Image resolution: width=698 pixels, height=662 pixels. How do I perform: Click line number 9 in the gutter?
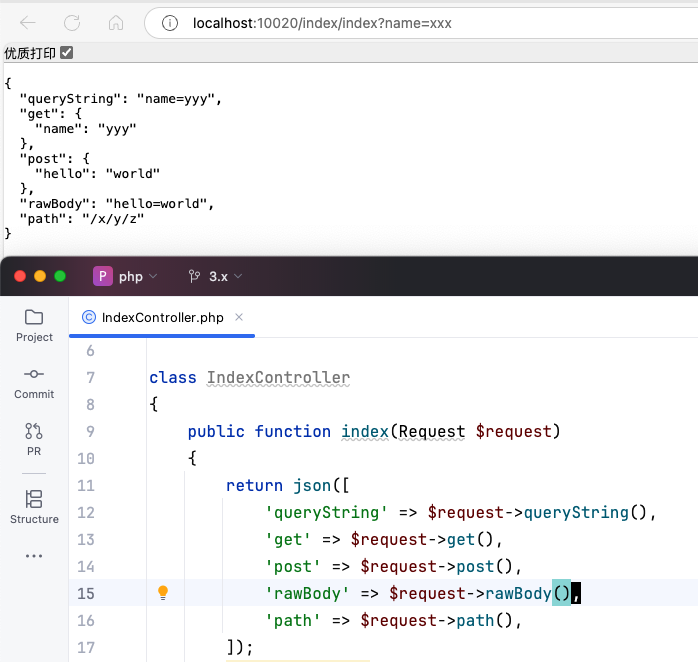90,431
